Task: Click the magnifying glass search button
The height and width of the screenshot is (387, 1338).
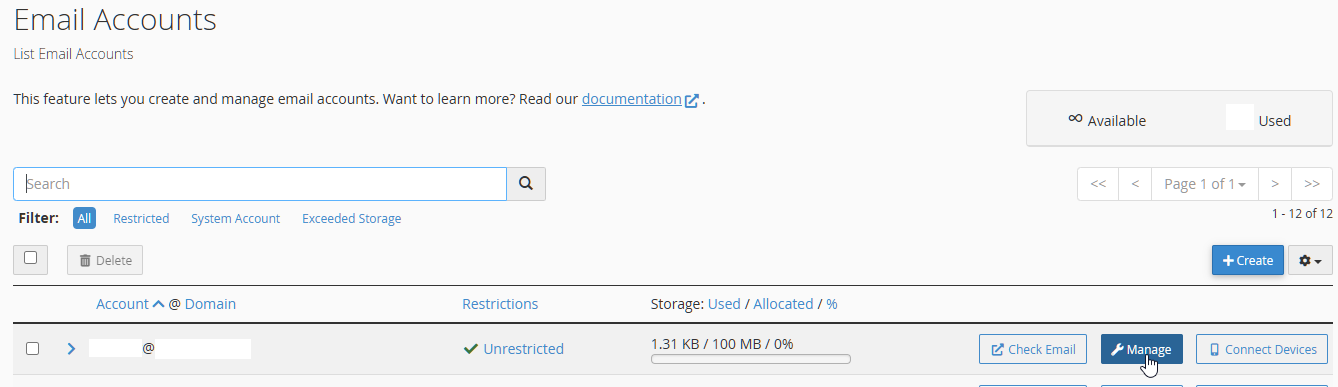Action: pos(526,184)
